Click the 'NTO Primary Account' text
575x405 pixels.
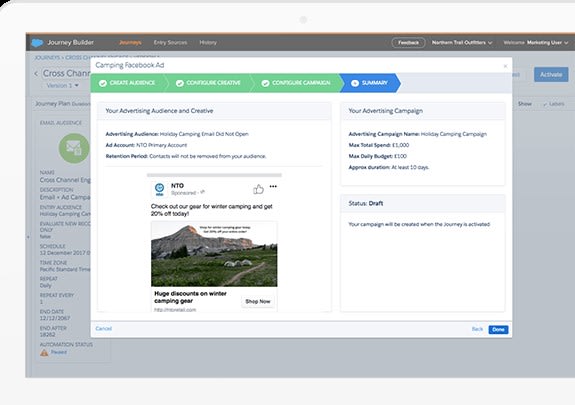tap(162, 145)
